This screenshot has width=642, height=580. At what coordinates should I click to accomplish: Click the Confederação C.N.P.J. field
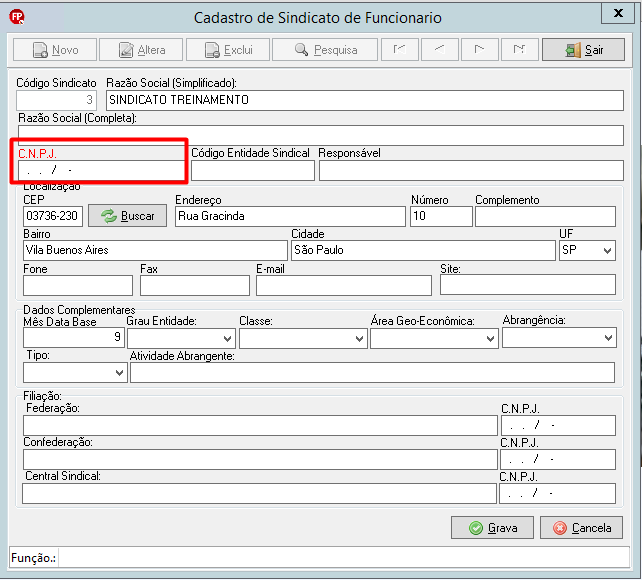point(558,460)
